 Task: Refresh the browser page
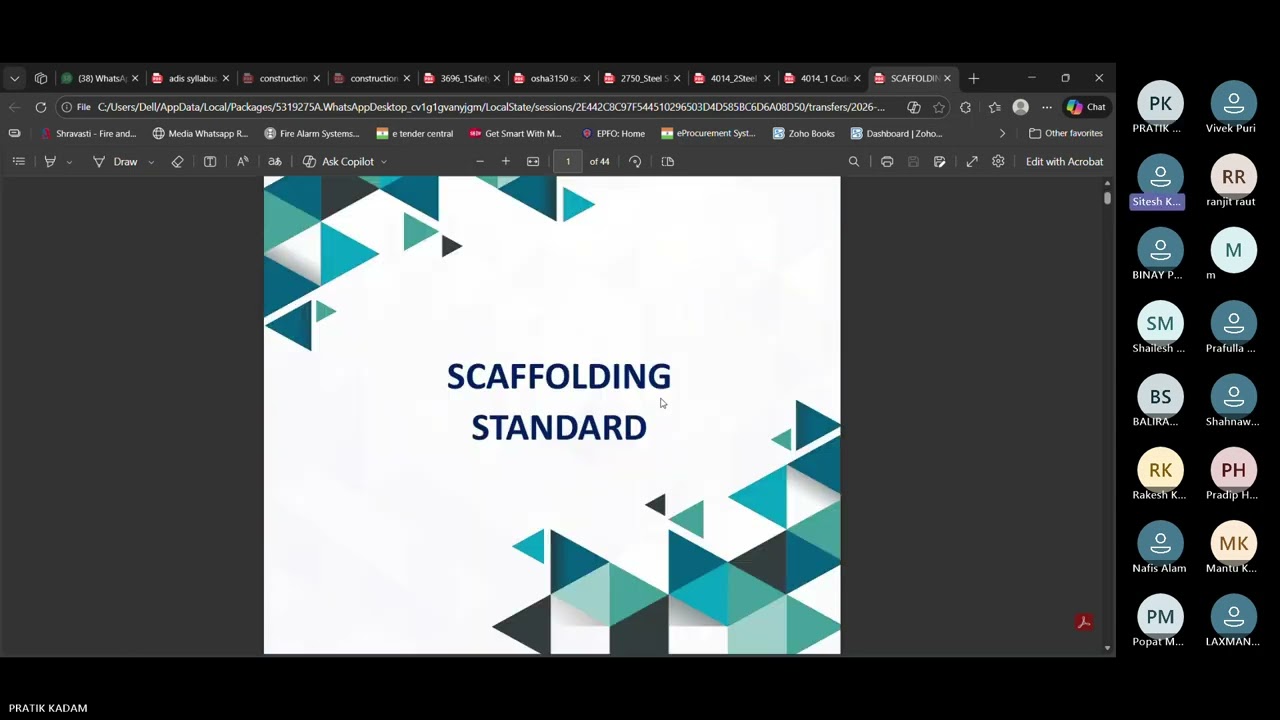tap(41, 107)
